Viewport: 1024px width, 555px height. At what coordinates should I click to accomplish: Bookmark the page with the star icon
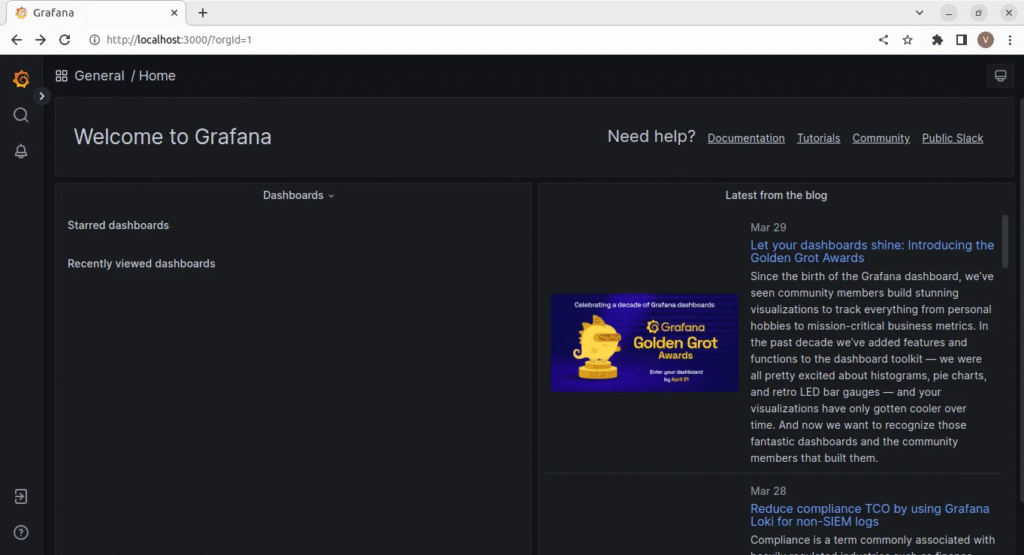[908, 40]
